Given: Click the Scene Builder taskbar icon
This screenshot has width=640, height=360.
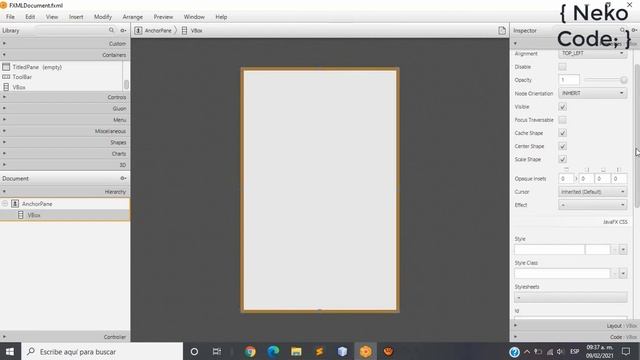Looking at the screenshot, I should point(366,351).
